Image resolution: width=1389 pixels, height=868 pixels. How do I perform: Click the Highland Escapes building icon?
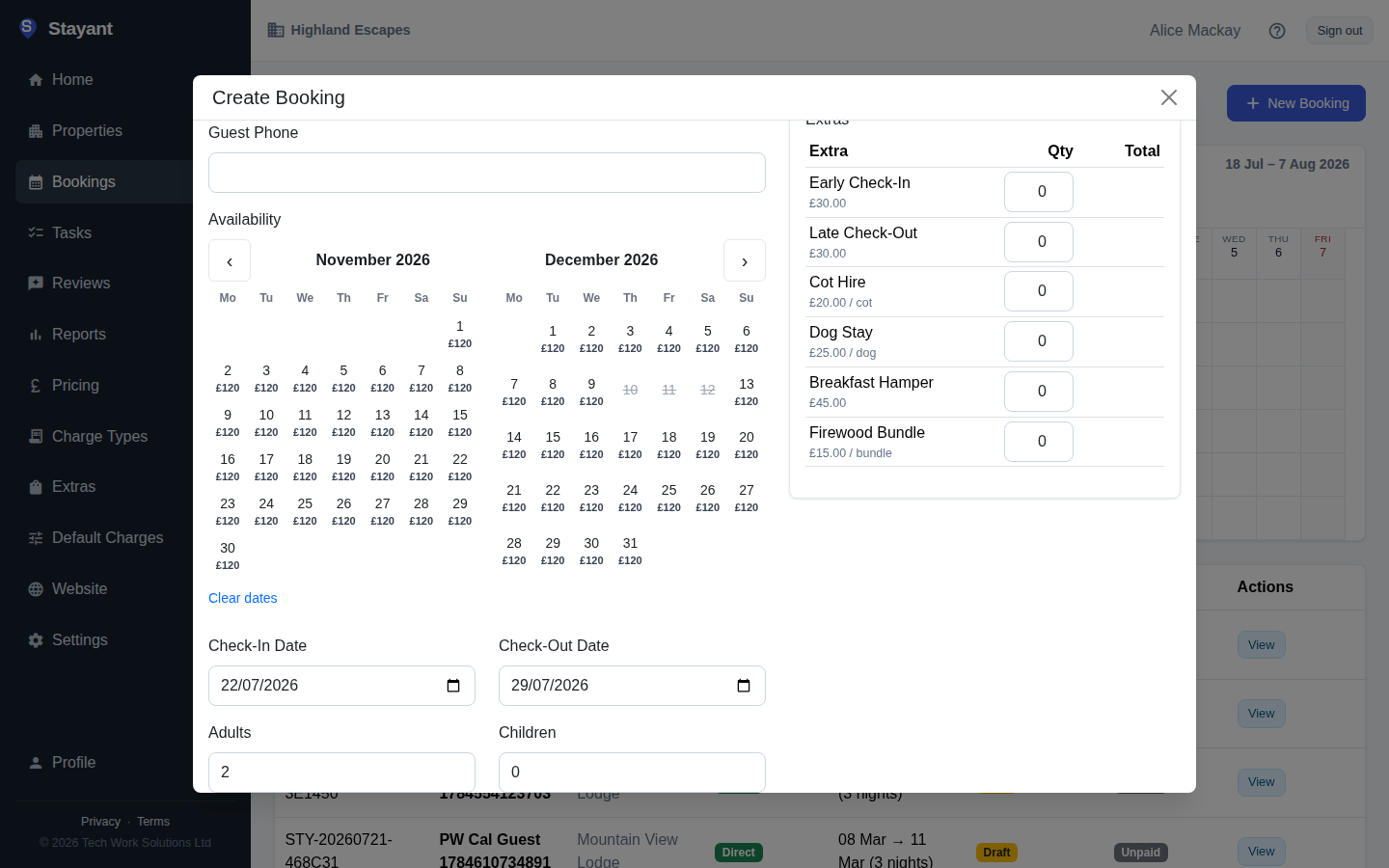tap(276, 30)
